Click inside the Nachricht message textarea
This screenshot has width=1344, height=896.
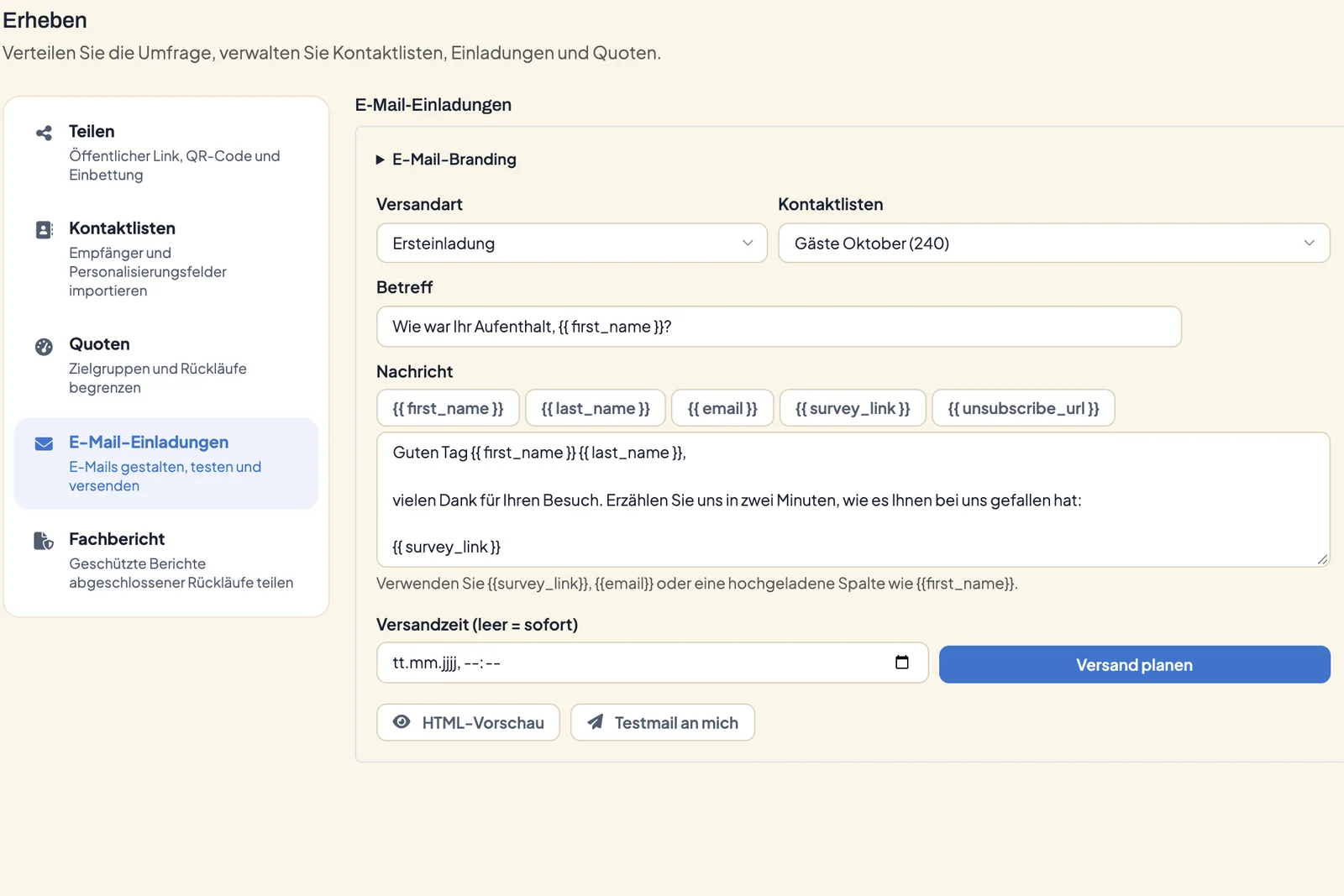853,500
